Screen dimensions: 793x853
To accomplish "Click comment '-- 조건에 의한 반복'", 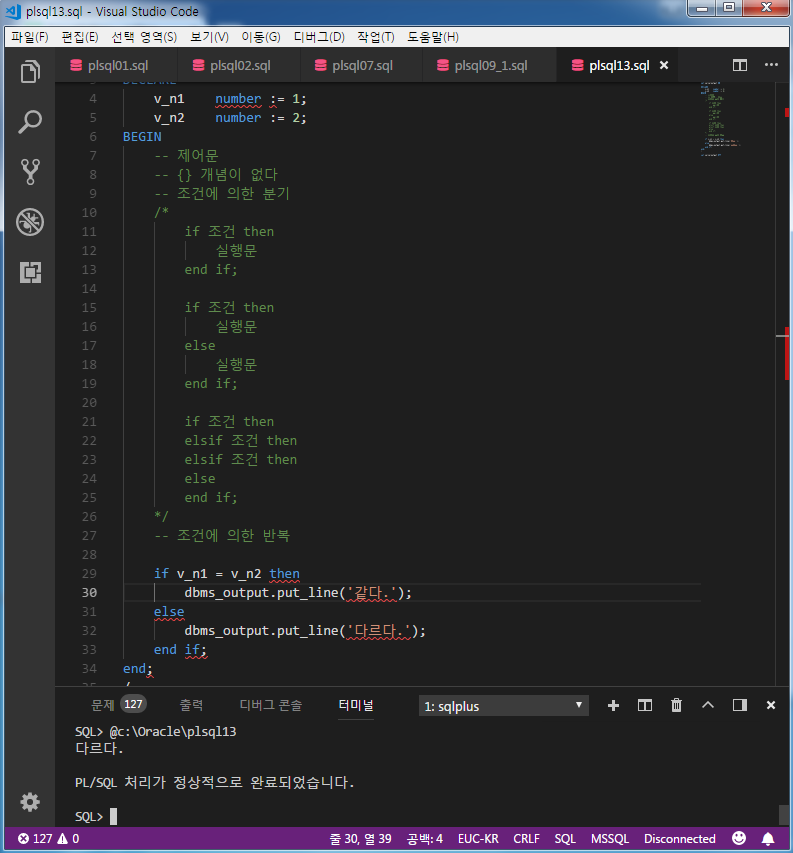I will 222,535.
